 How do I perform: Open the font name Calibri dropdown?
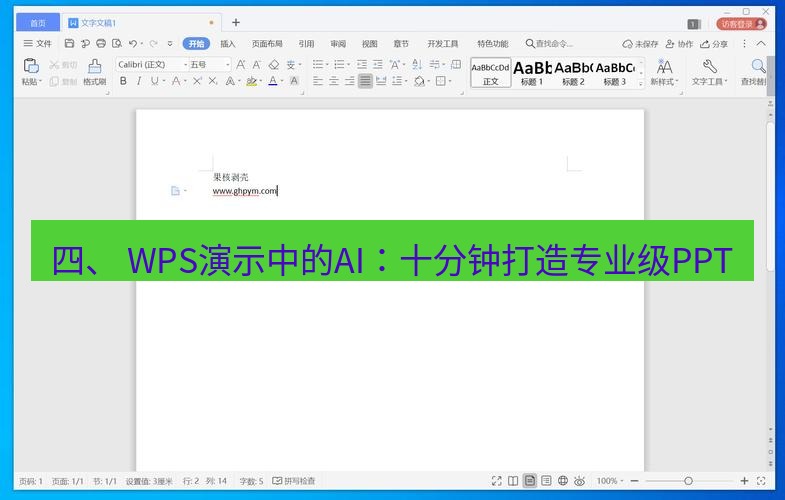pos(185,65)
